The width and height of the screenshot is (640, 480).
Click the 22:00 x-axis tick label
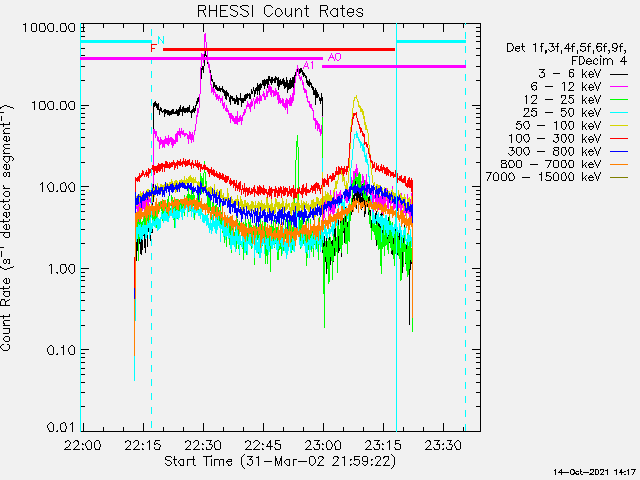point(83,445)
